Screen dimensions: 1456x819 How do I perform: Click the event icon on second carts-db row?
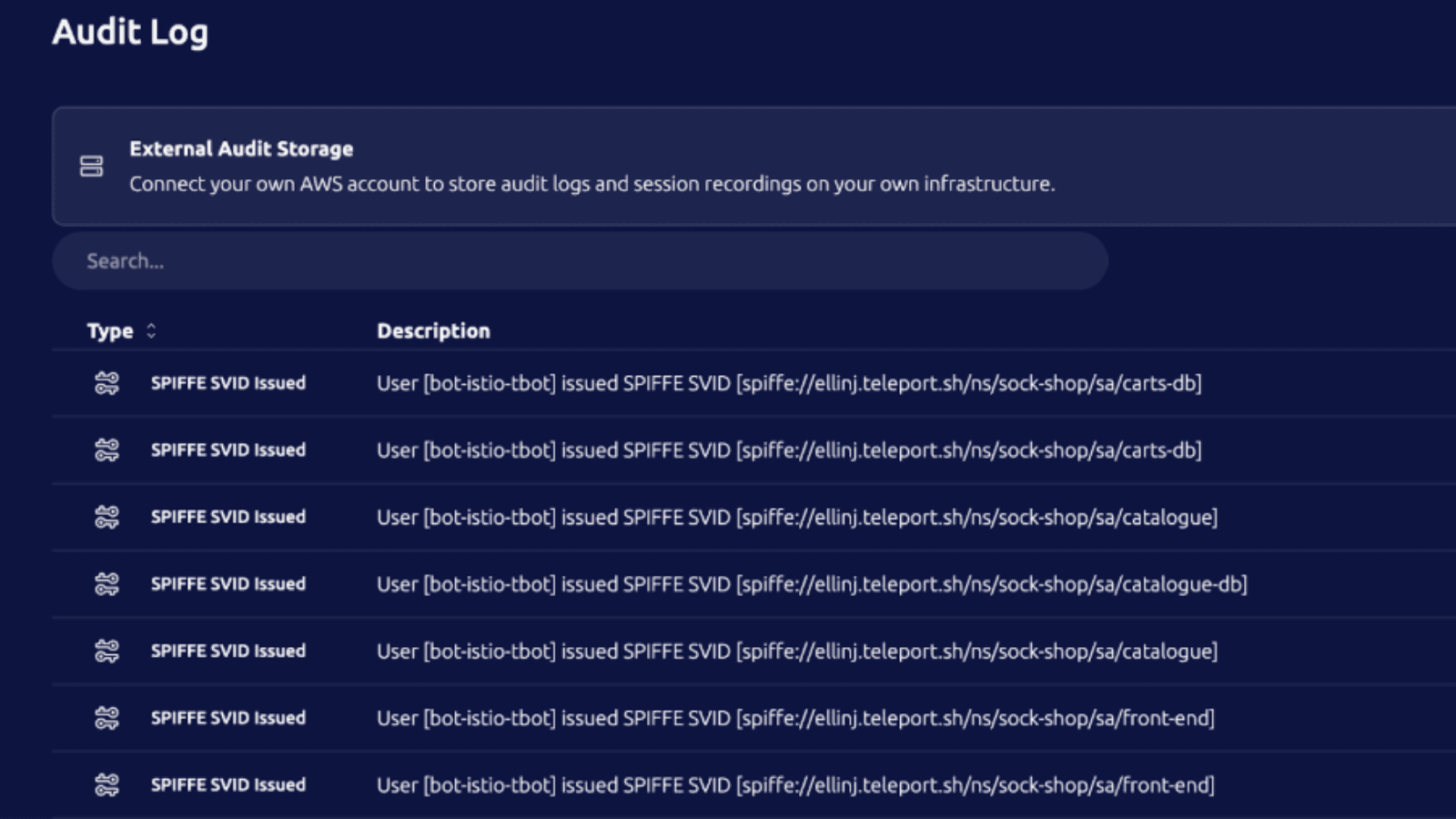tap(106, 450)
